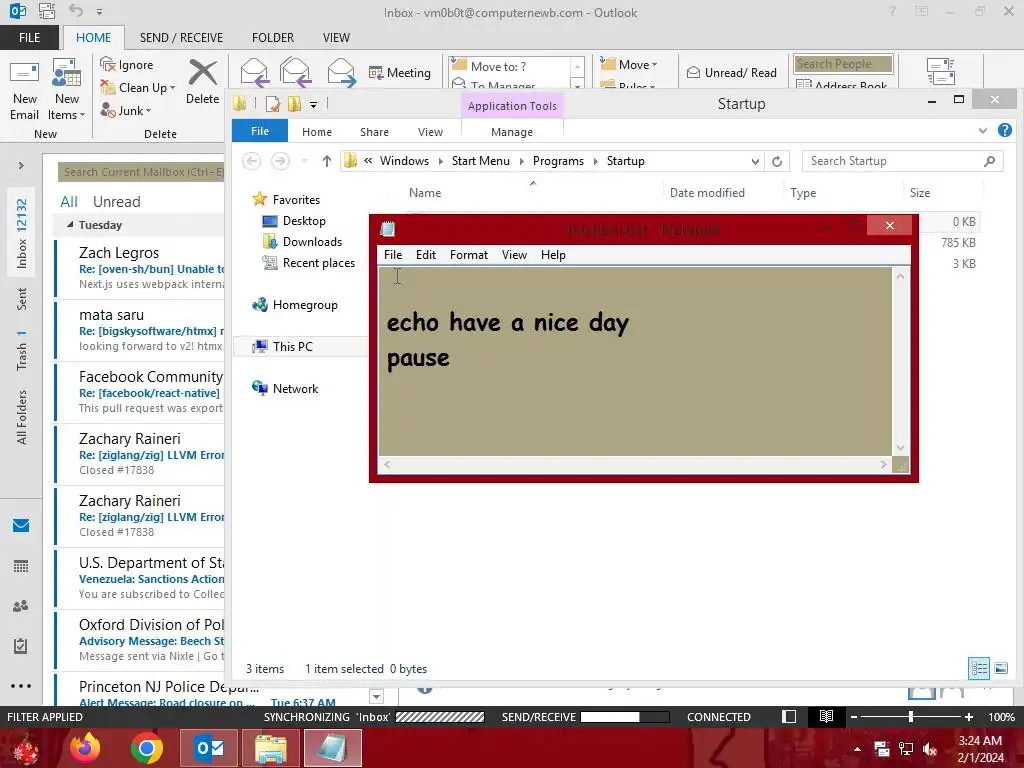The image size is (1024, 768).
Task: Sort files by Date modified column
Action: [707, 193]
